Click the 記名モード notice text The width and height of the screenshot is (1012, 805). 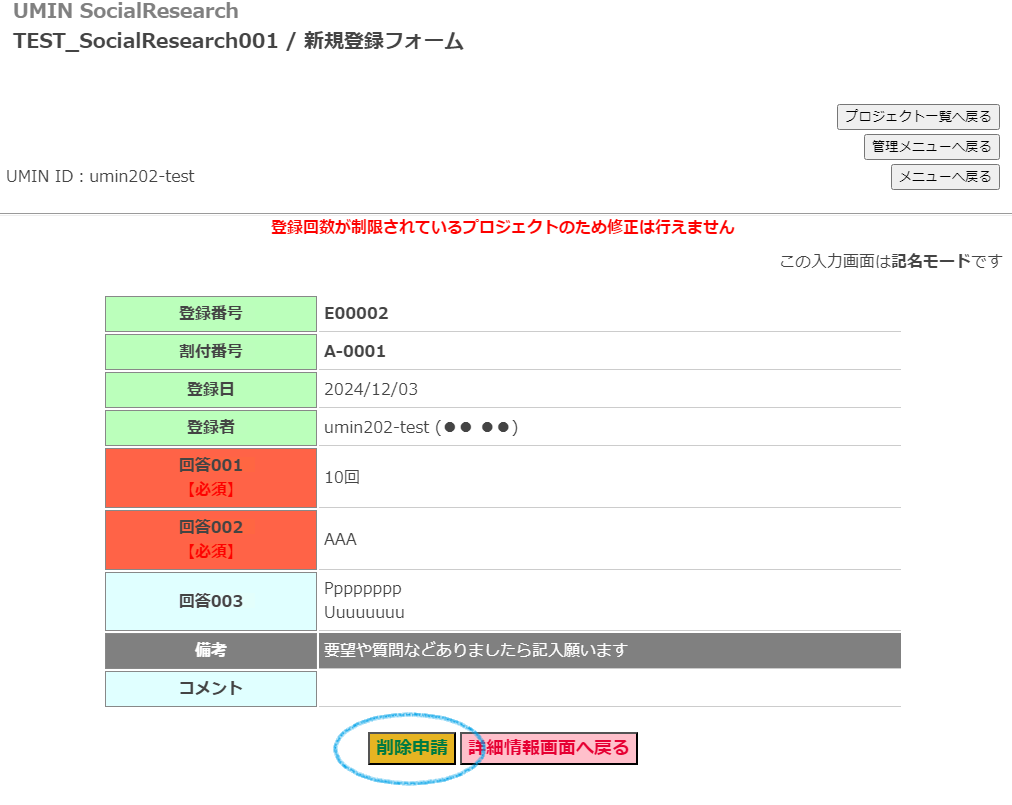pos(890,262)
